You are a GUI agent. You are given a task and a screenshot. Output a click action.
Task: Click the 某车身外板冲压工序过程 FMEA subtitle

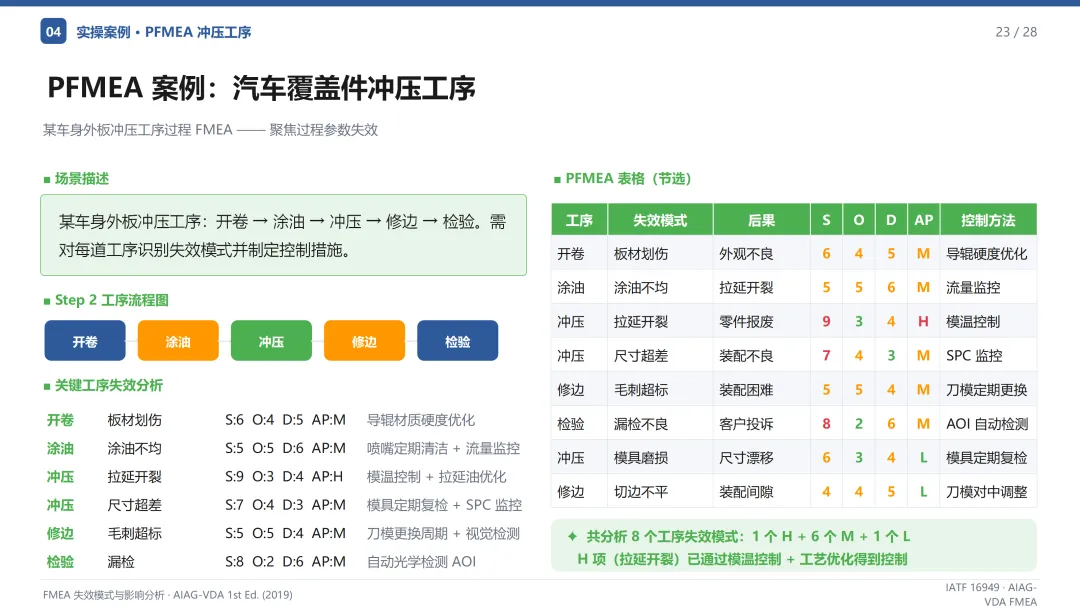coord(210,130)
